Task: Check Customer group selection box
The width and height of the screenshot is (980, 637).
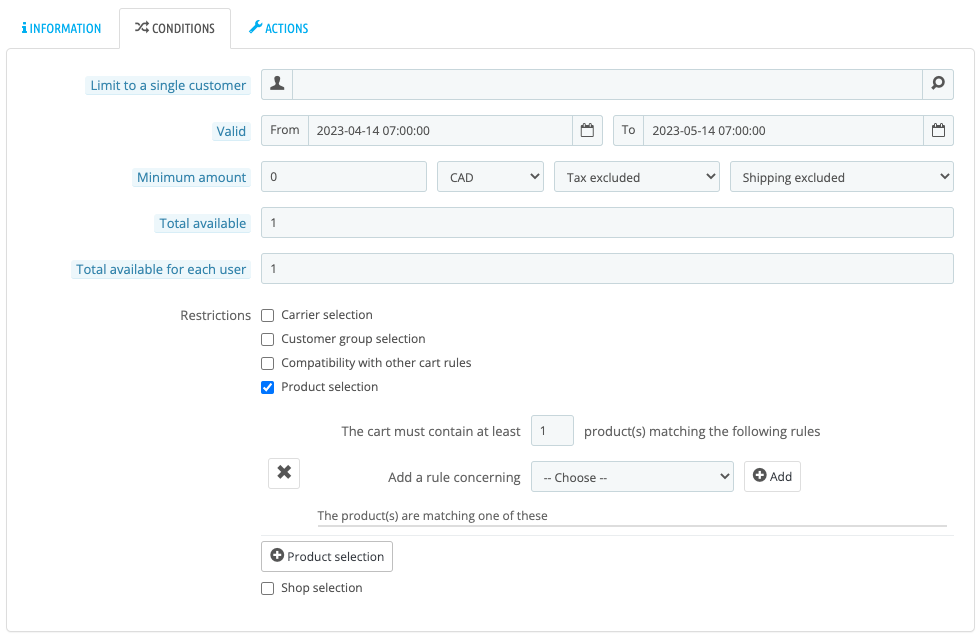Action: [x=267, y=339]
